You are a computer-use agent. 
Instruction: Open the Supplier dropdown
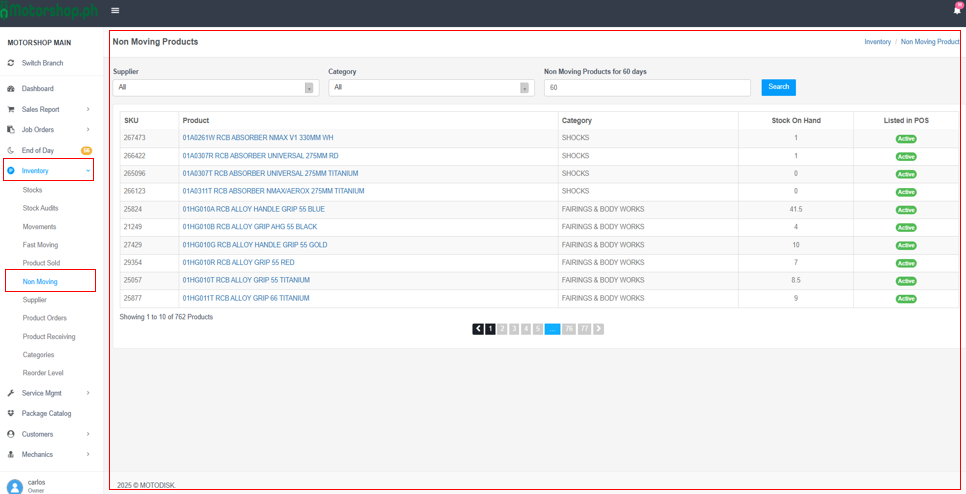tap(215, 88)
